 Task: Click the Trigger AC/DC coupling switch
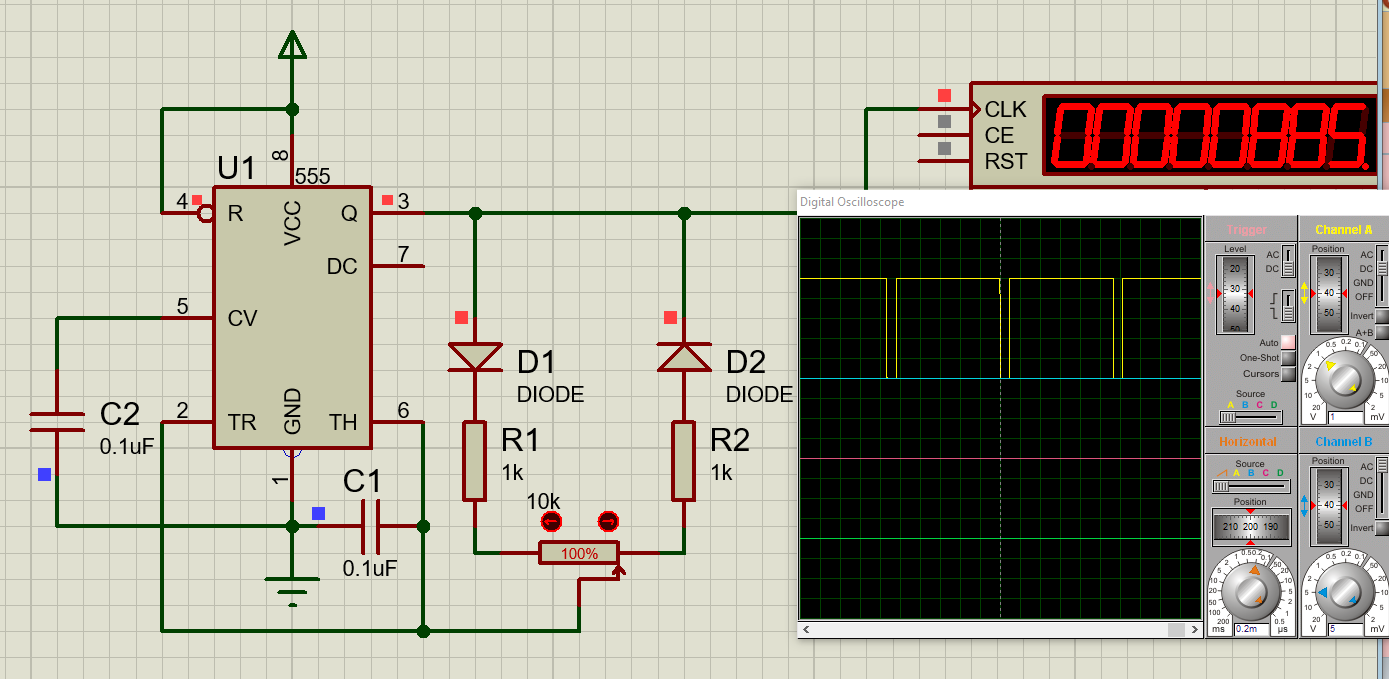pyautogui.click(x=1289, y=263)
